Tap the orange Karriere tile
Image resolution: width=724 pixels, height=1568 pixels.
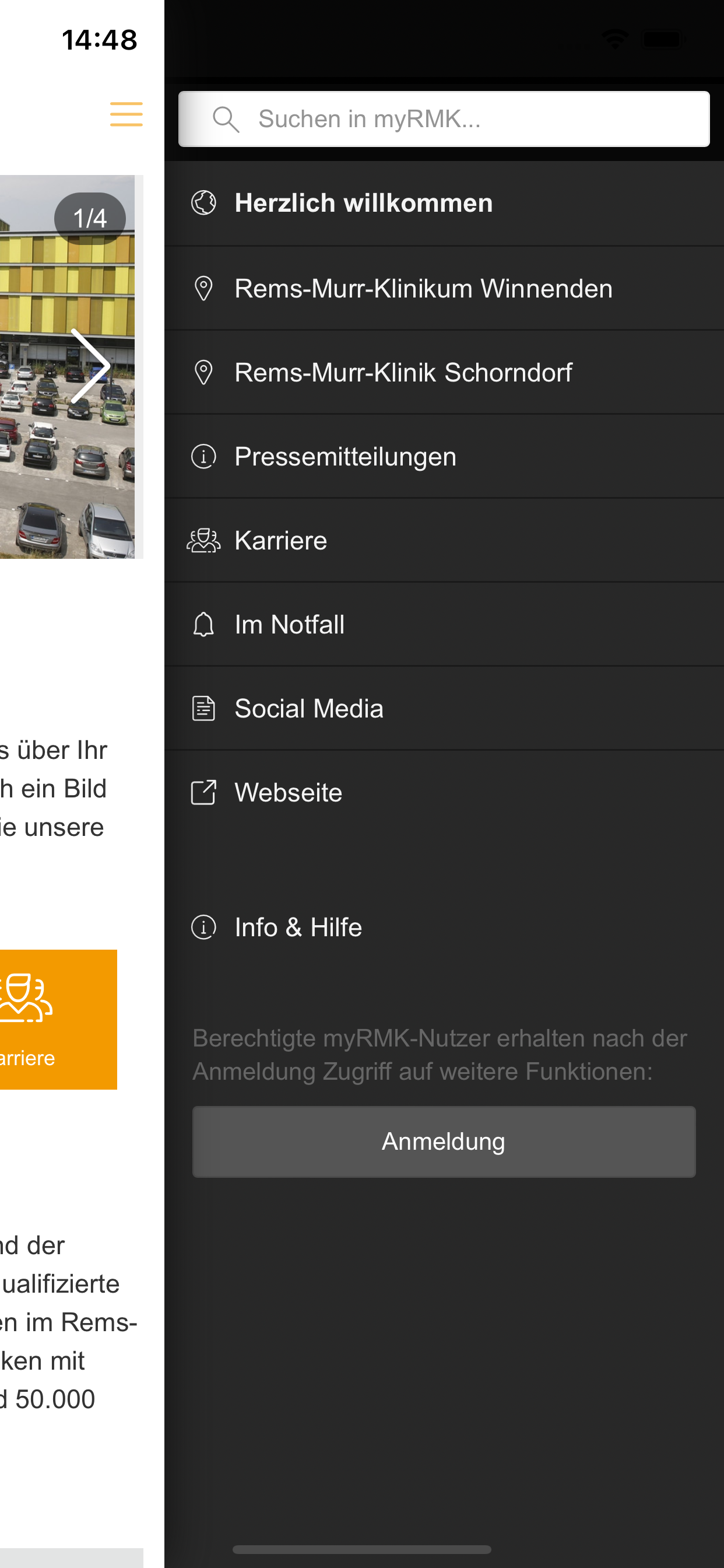click(x=58, y=1020)
